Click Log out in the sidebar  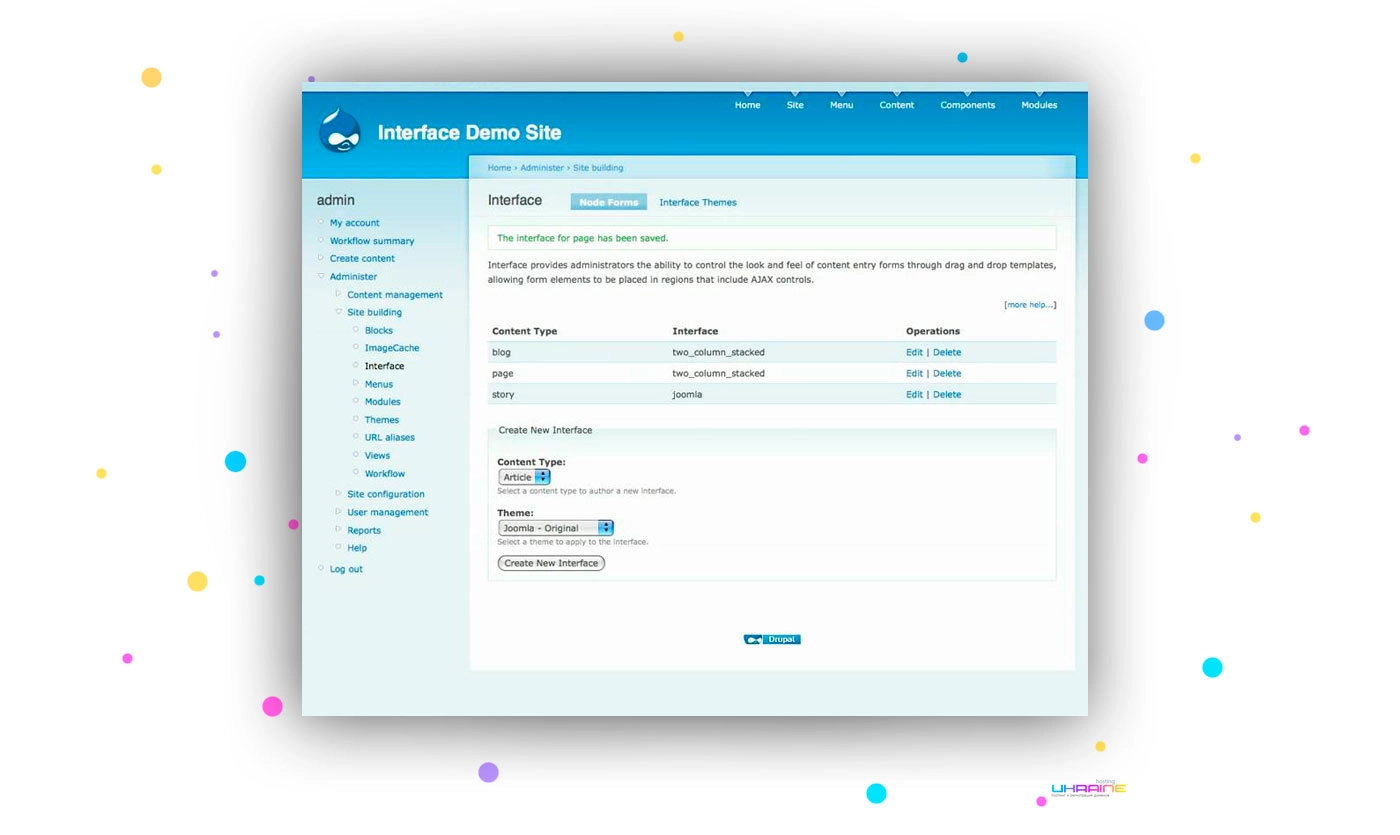[346, 569]
